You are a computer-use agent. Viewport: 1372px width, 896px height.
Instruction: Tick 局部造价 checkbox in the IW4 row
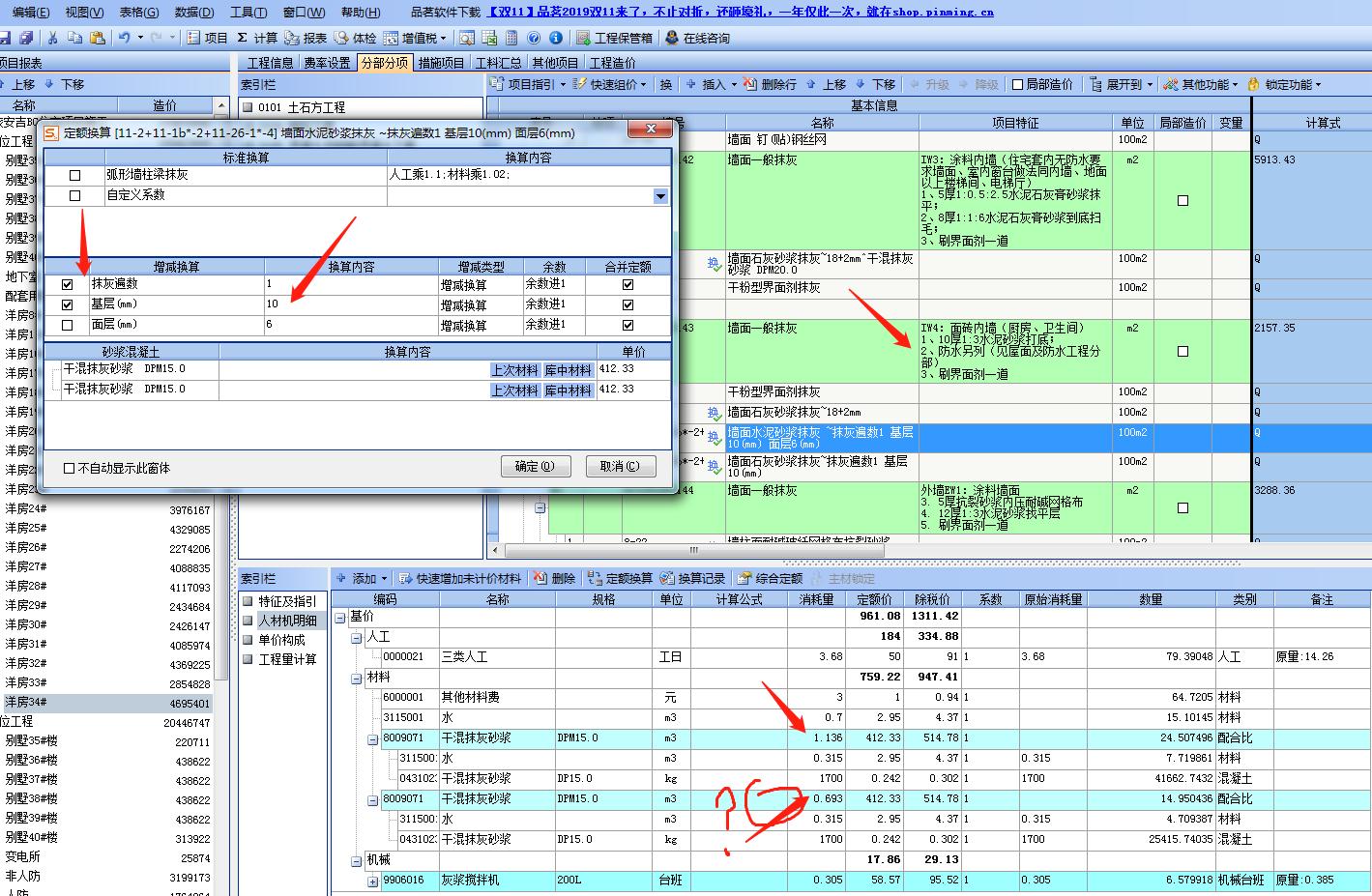1182,351
